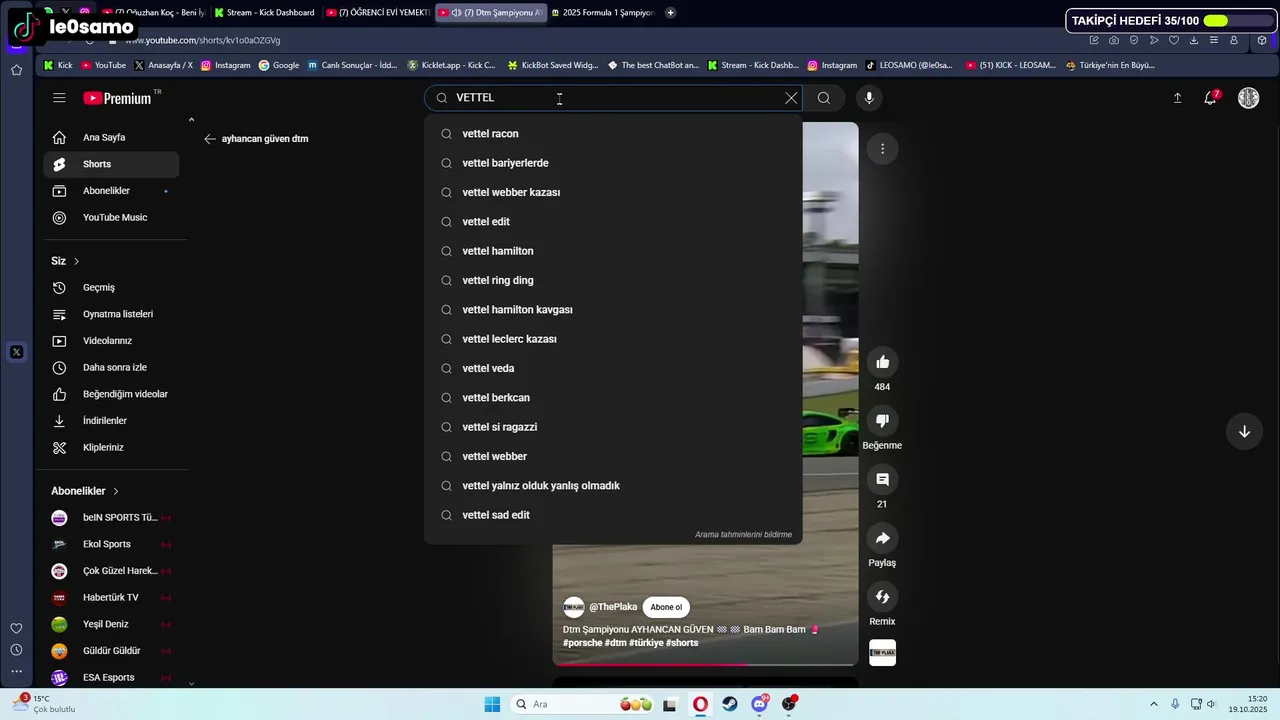
Task: Open Klipleriniz in sidebar
Action: [112, 448]
